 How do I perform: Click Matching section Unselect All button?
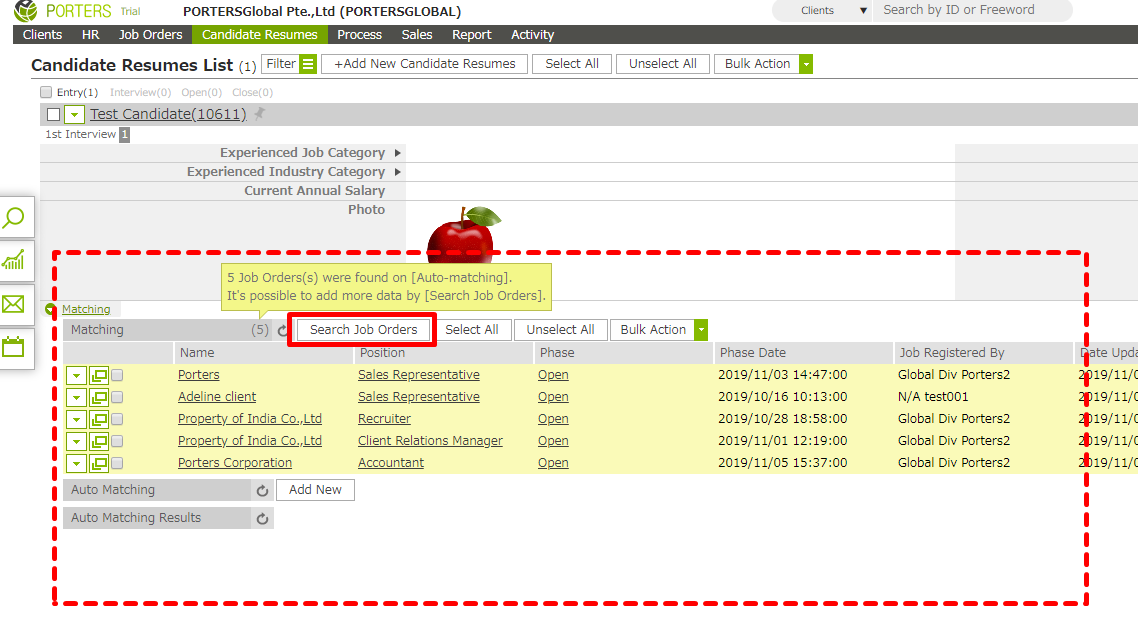tap(560, 330)
